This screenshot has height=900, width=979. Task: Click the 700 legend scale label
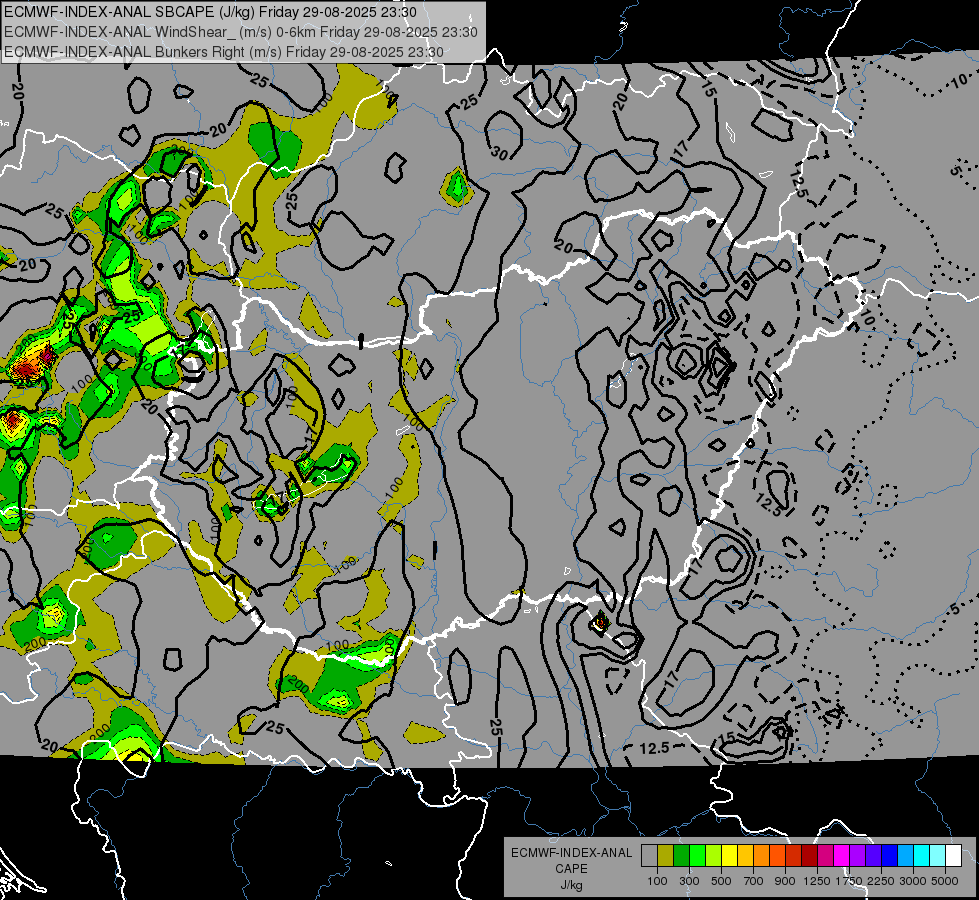tap(753, 881)
